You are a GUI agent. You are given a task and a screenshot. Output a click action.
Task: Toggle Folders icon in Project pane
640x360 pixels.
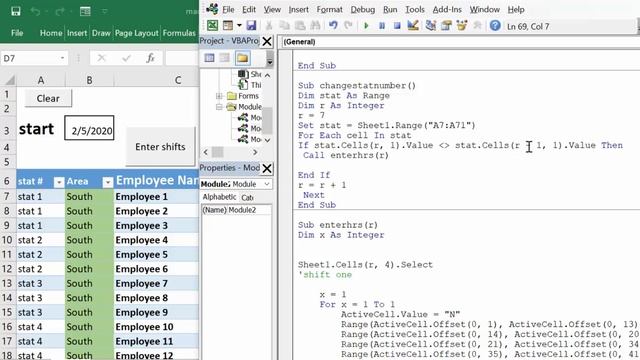pos(242,58)
